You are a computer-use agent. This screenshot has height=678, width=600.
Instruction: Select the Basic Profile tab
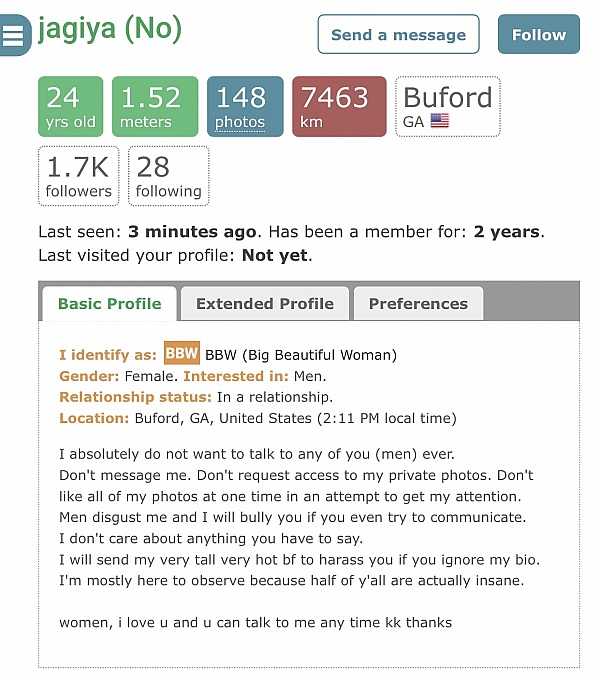point(109,304)
